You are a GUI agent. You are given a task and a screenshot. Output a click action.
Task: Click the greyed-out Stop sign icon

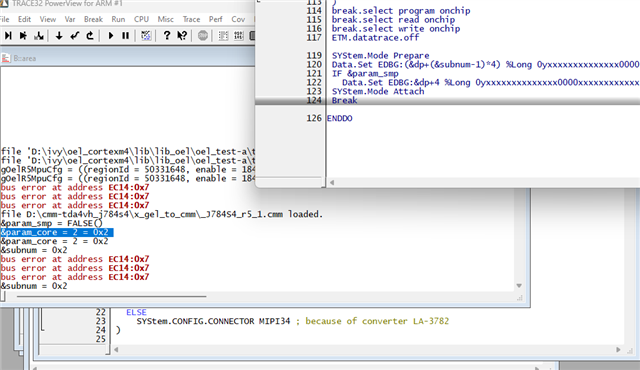(203, 36)
